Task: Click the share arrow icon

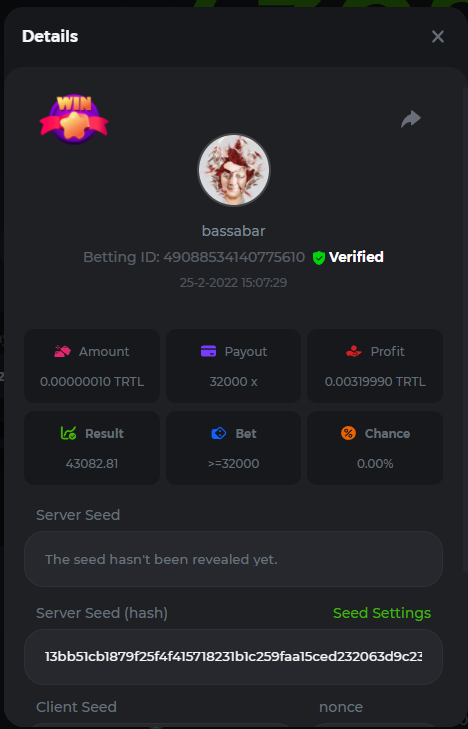Action: tap(411, 119)
